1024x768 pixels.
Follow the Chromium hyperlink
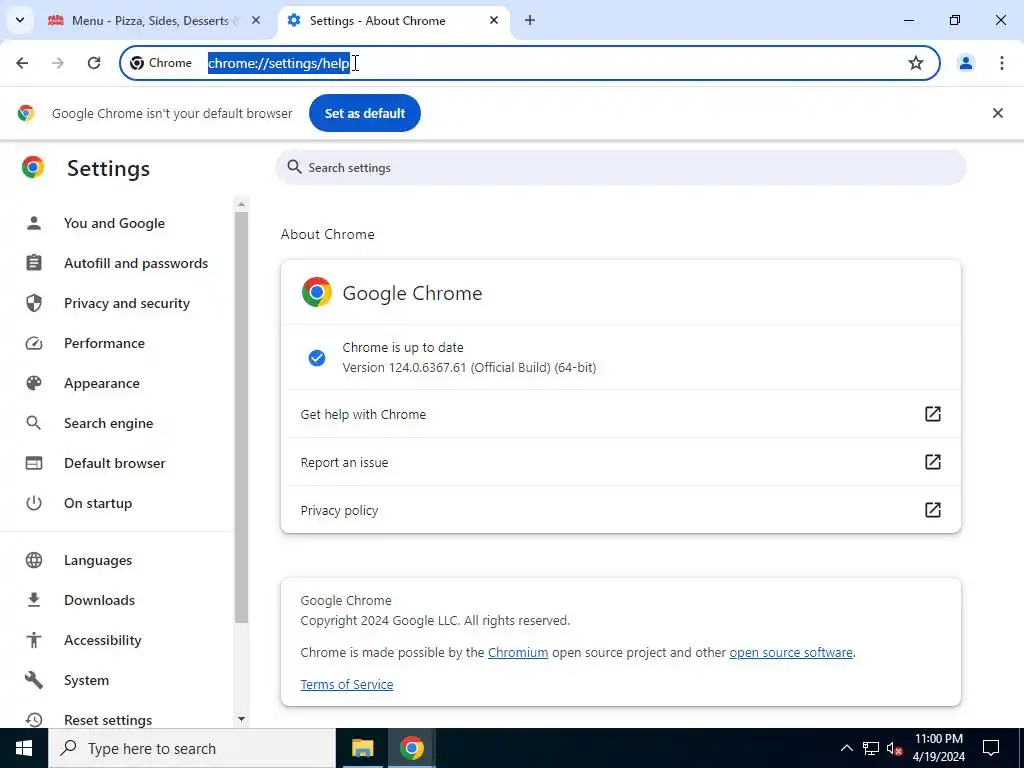[x=518, y=652]
